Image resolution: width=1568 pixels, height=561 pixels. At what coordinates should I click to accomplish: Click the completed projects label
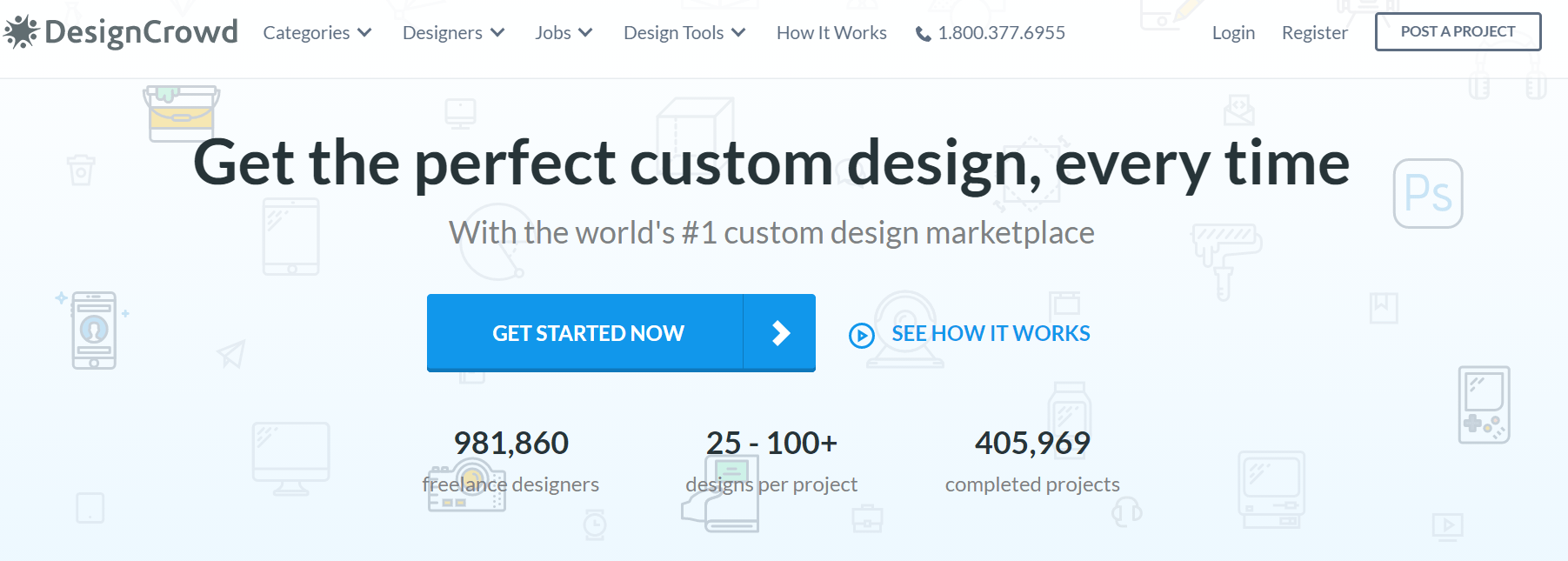(1032, 484)
